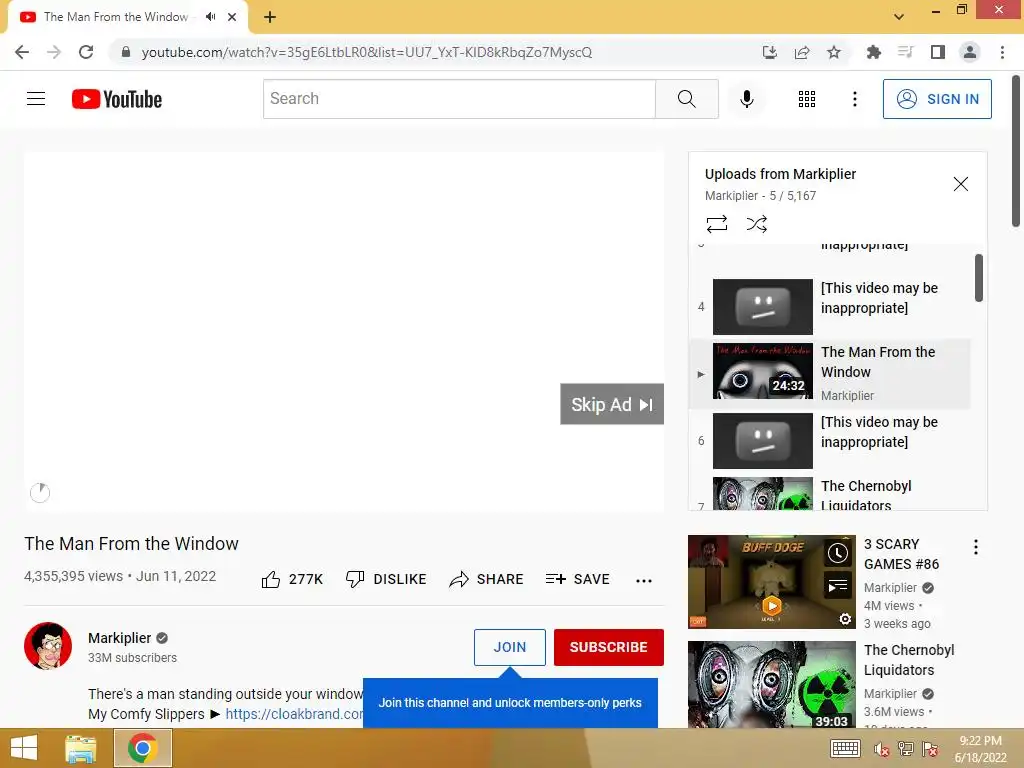
Task: Add 3 SCARY GAMES to queue icon
Action: pyautogui.click(x=837, y=586)
